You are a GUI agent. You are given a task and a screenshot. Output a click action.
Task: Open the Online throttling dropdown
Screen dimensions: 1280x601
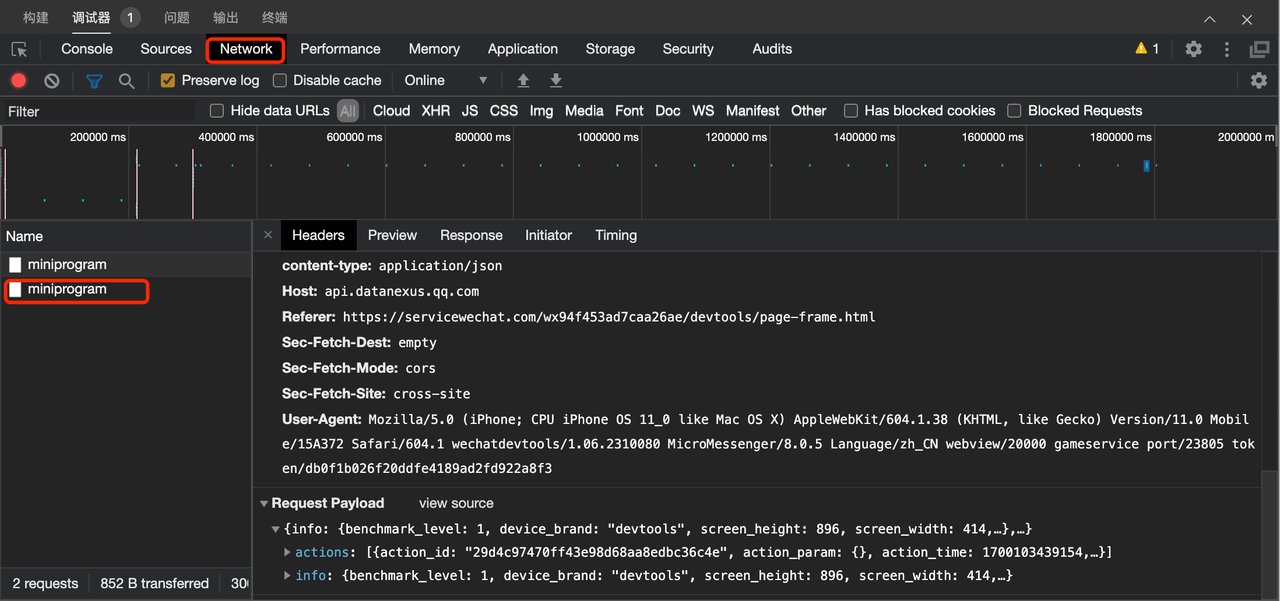[x=445, y=81]
